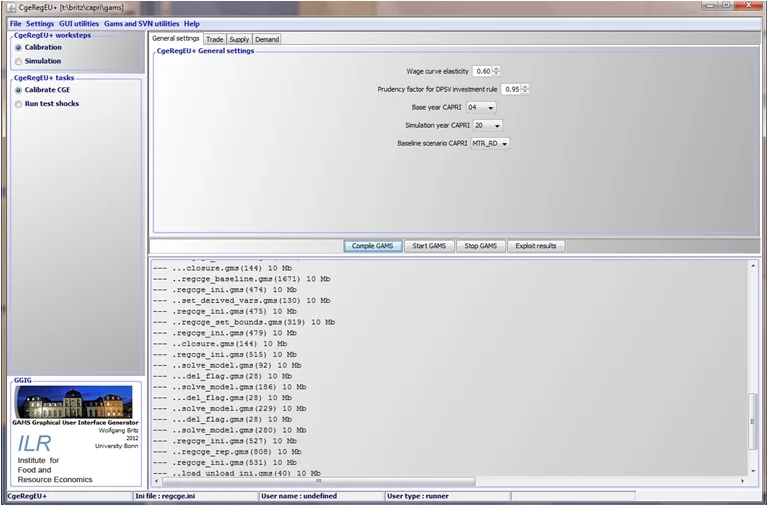The width and height of the screenshot is (768, 506).
Task: Open the Gams and SVN utilities menu
Action: pos(141,23)
